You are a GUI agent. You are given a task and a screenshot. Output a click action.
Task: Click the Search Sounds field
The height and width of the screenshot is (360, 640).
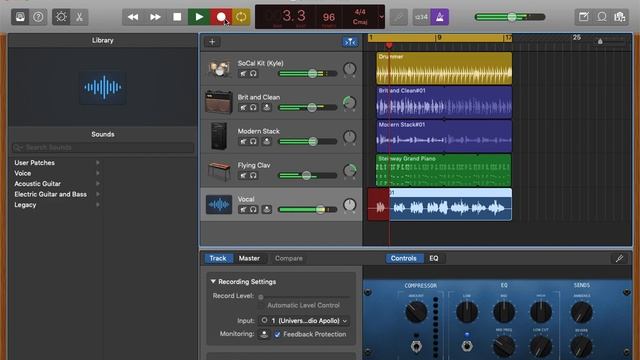pos(103,147)
